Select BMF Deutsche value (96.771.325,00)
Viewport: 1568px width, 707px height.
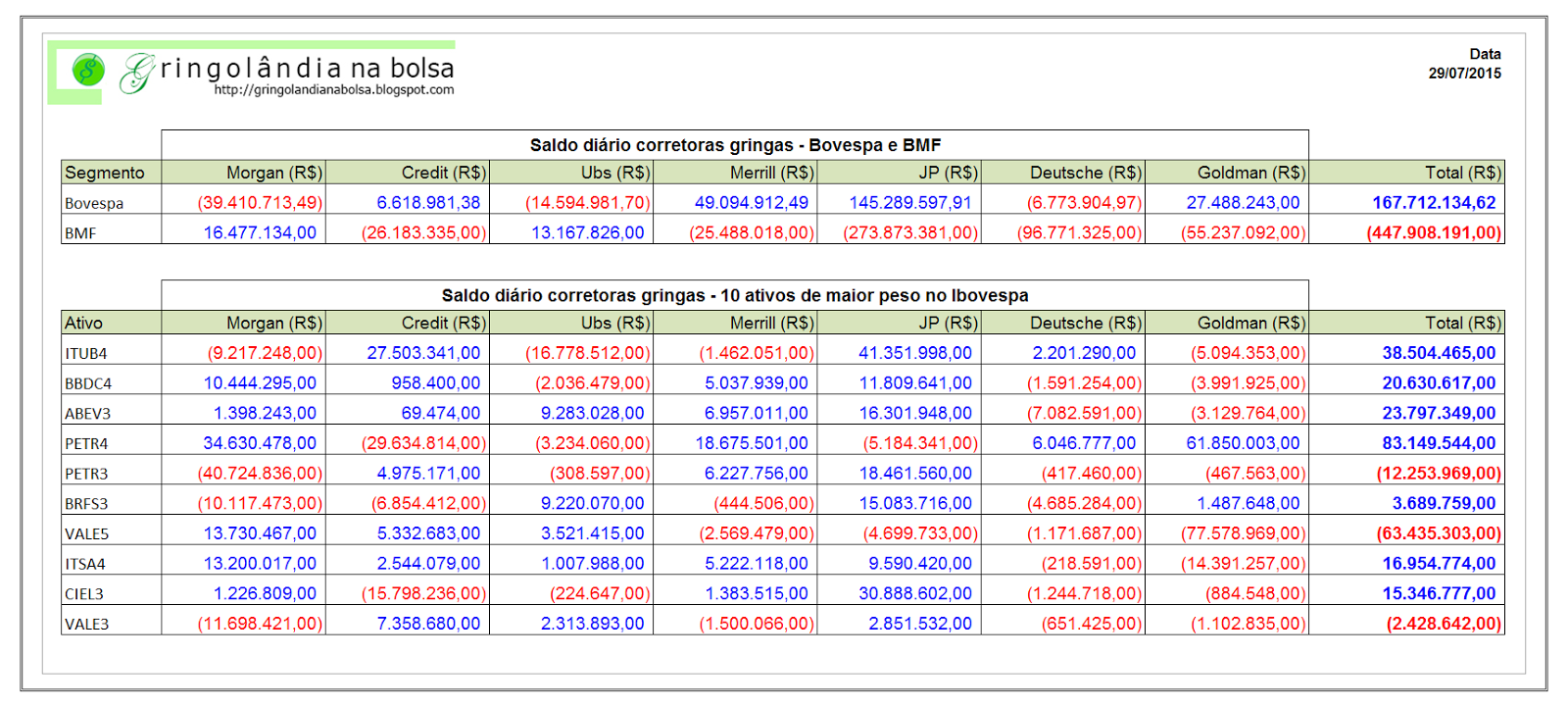click(1079, 233)
